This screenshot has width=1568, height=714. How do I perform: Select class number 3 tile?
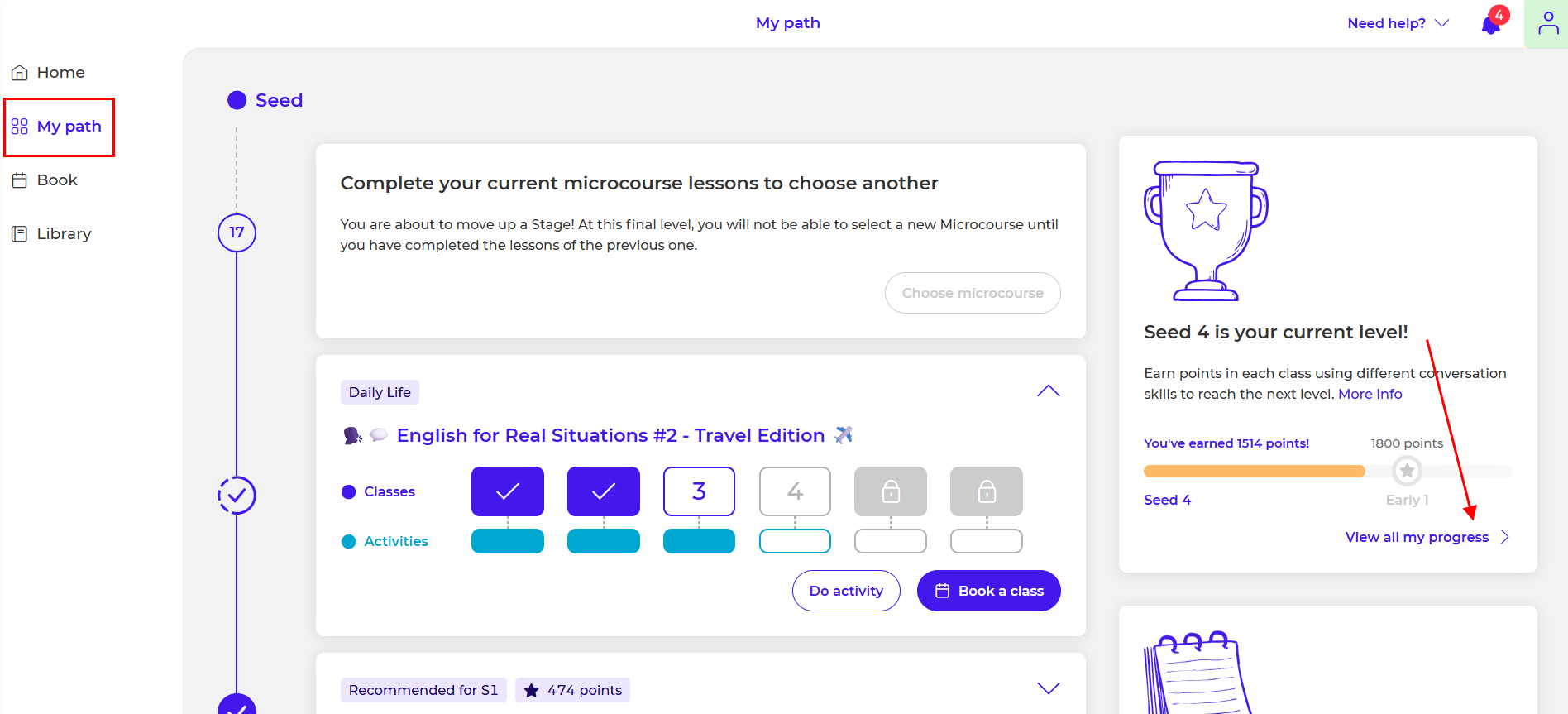(x=699, y=491)
